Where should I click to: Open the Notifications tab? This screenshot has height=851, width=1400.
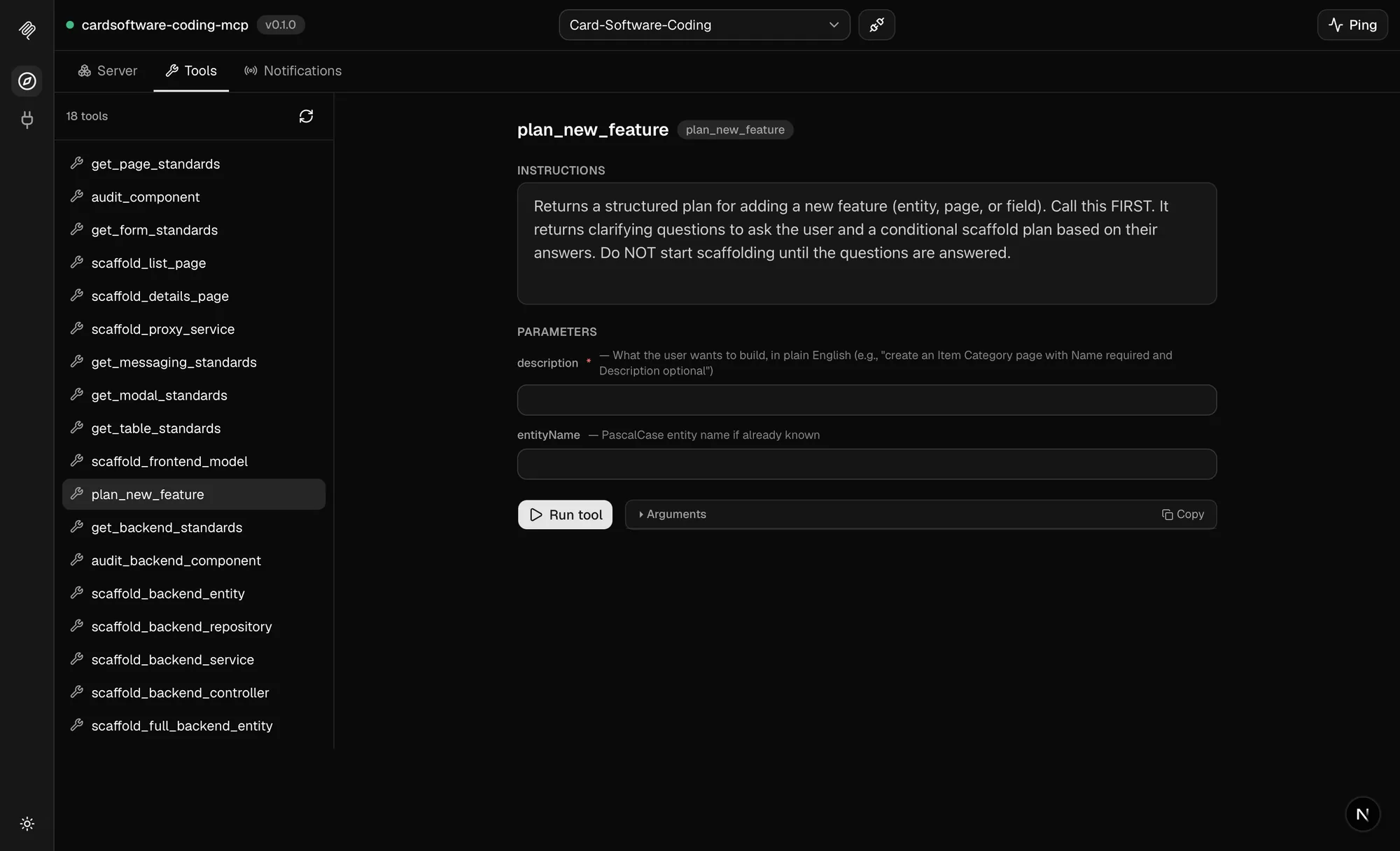click(x=293, y=71)
